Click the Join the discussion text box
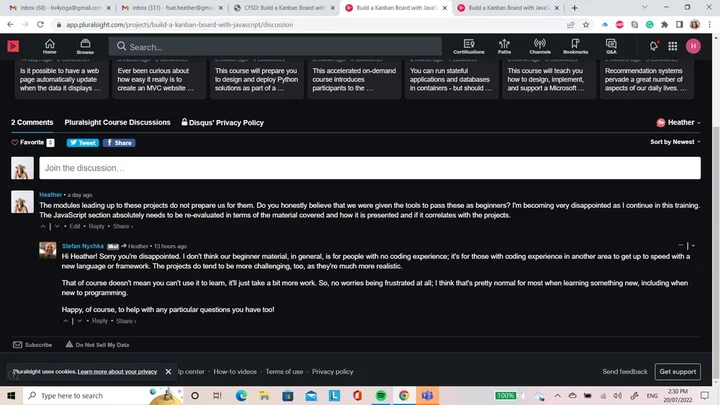 [x=370, y=168]
